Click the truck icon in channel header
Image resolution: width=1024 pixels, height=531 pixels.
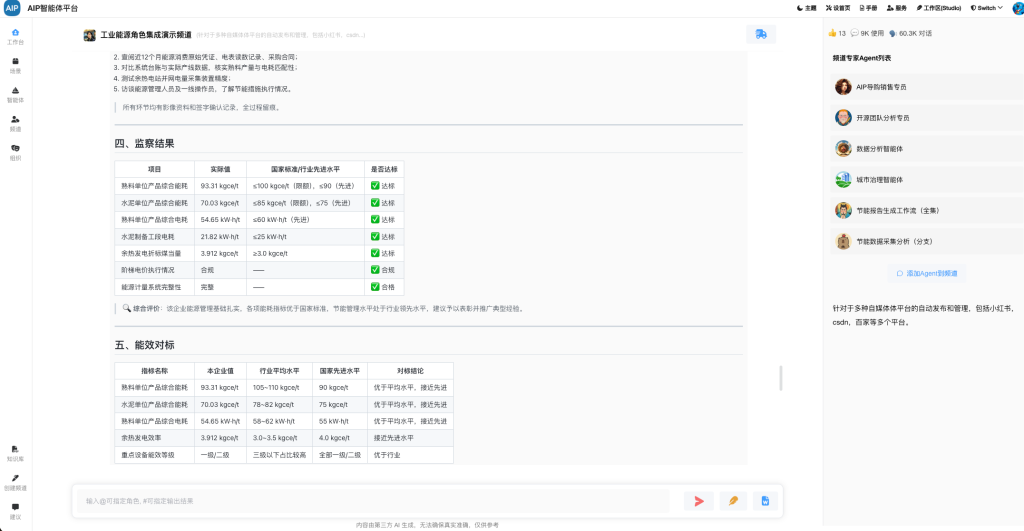pos(761,35)
